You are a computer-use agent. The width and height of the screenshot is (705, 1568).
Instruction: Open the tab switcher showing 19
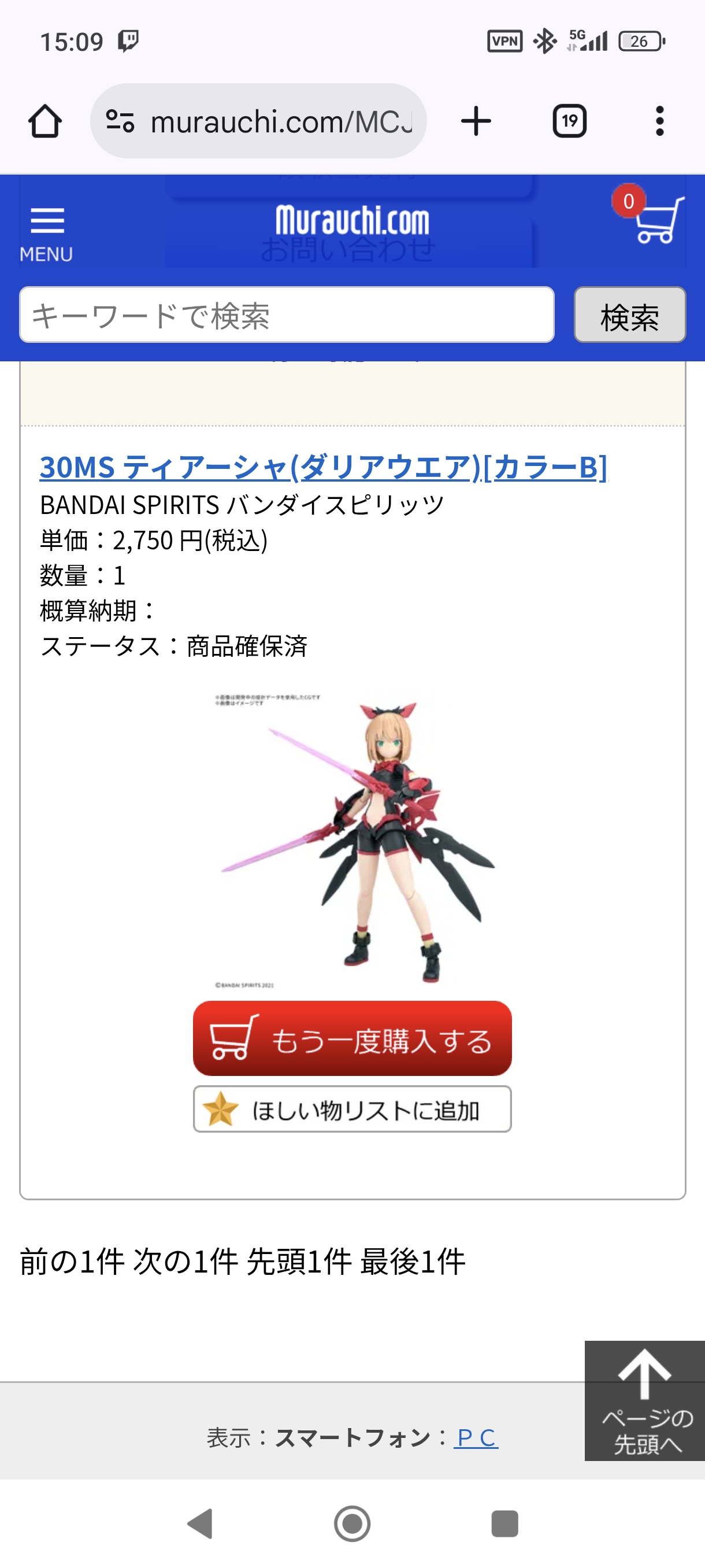pos(569,121)
